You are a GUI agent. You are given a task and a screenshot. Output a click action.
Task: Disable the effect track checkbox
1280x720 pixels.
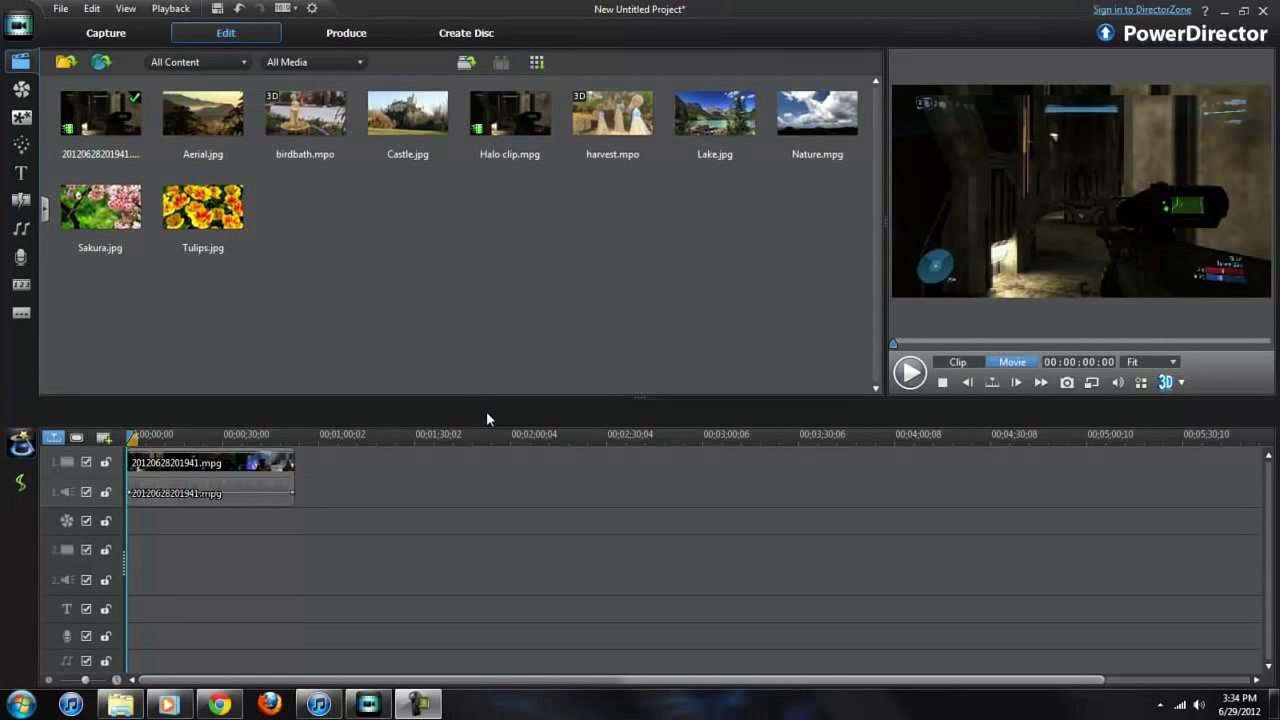pyautogui.click(x=86, y=521)
